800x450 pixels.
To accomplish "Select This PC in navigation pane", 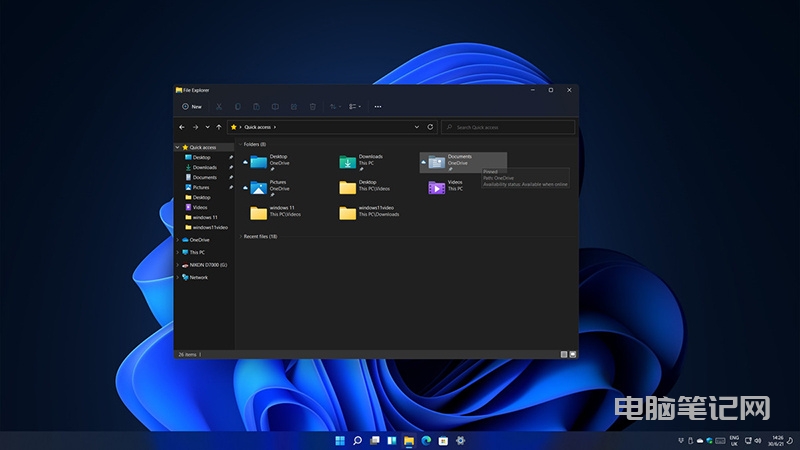I will [x=194, y=253].
